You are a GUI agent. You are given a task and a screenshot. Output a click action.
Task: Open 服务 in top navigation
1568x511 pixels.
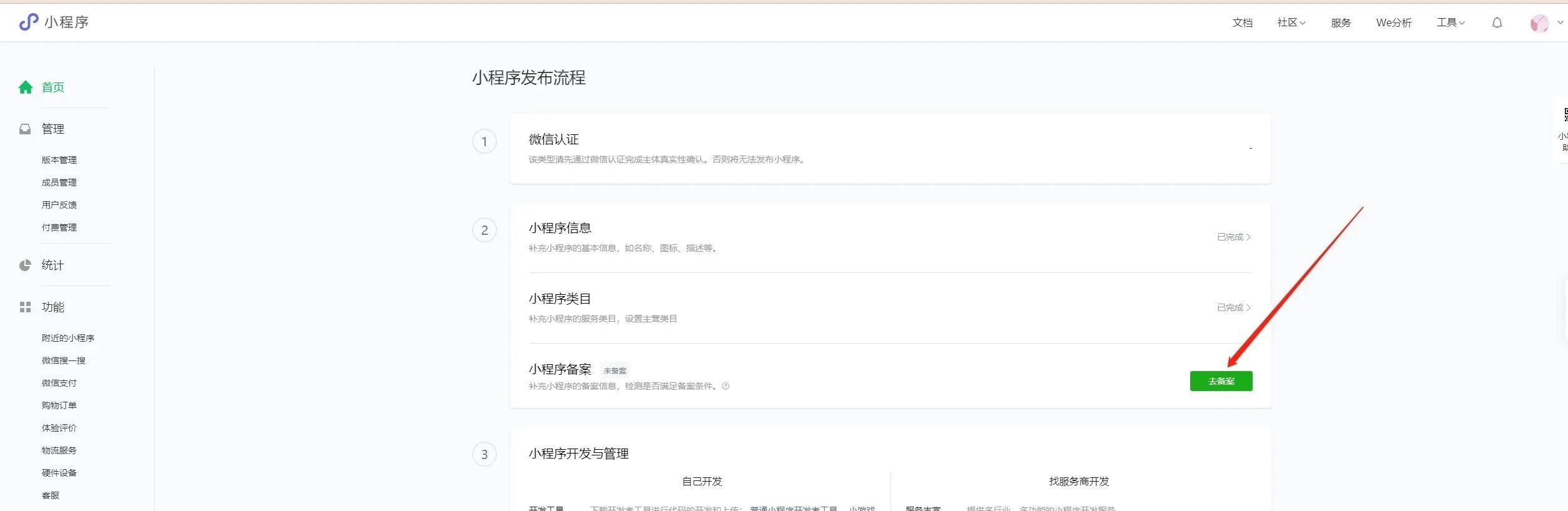(x=1341, y=22)
